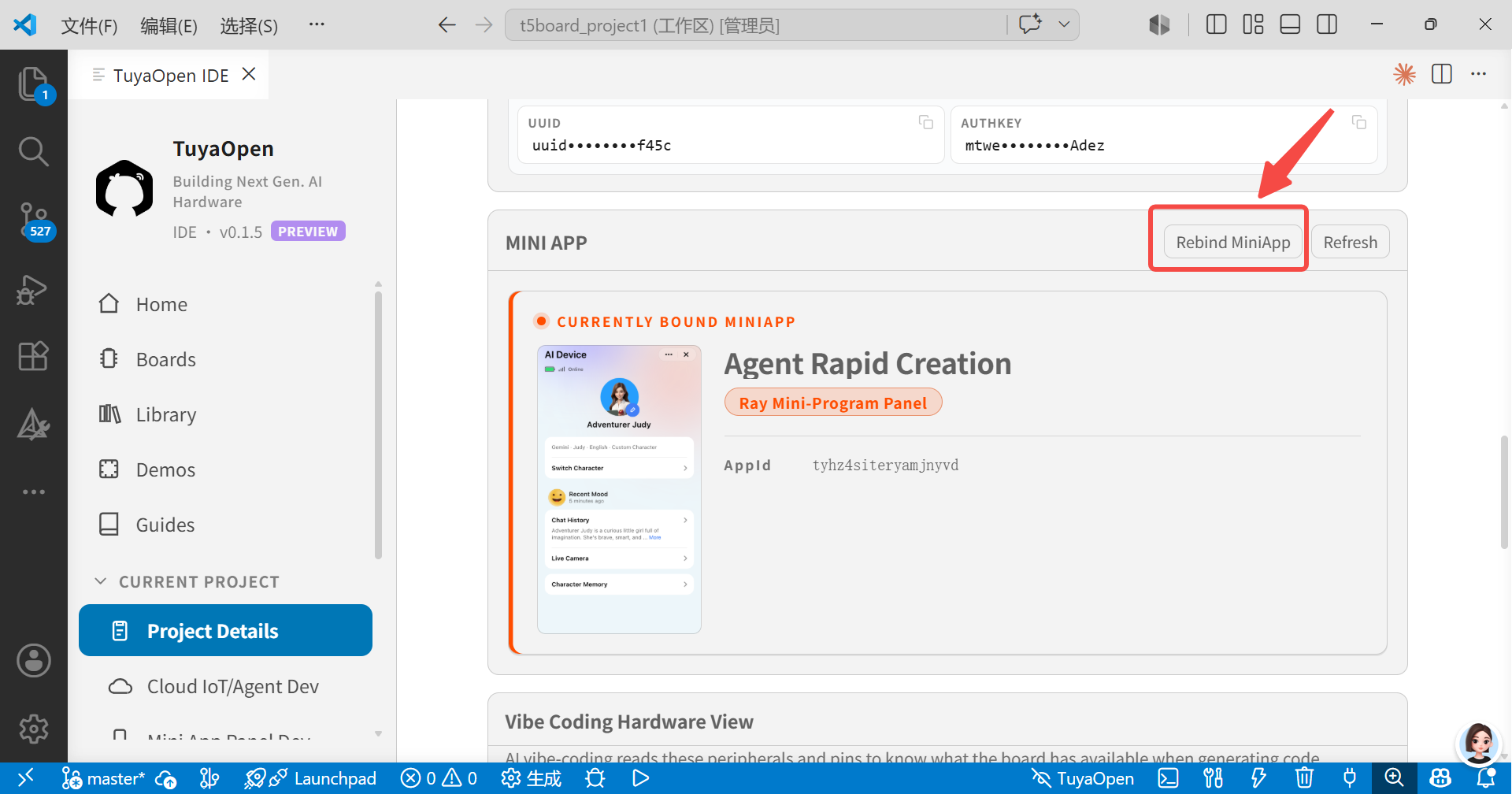Close the TuyaOpen IDE tab
This screenshot has width=1512, height=794.
coord(249,74)
